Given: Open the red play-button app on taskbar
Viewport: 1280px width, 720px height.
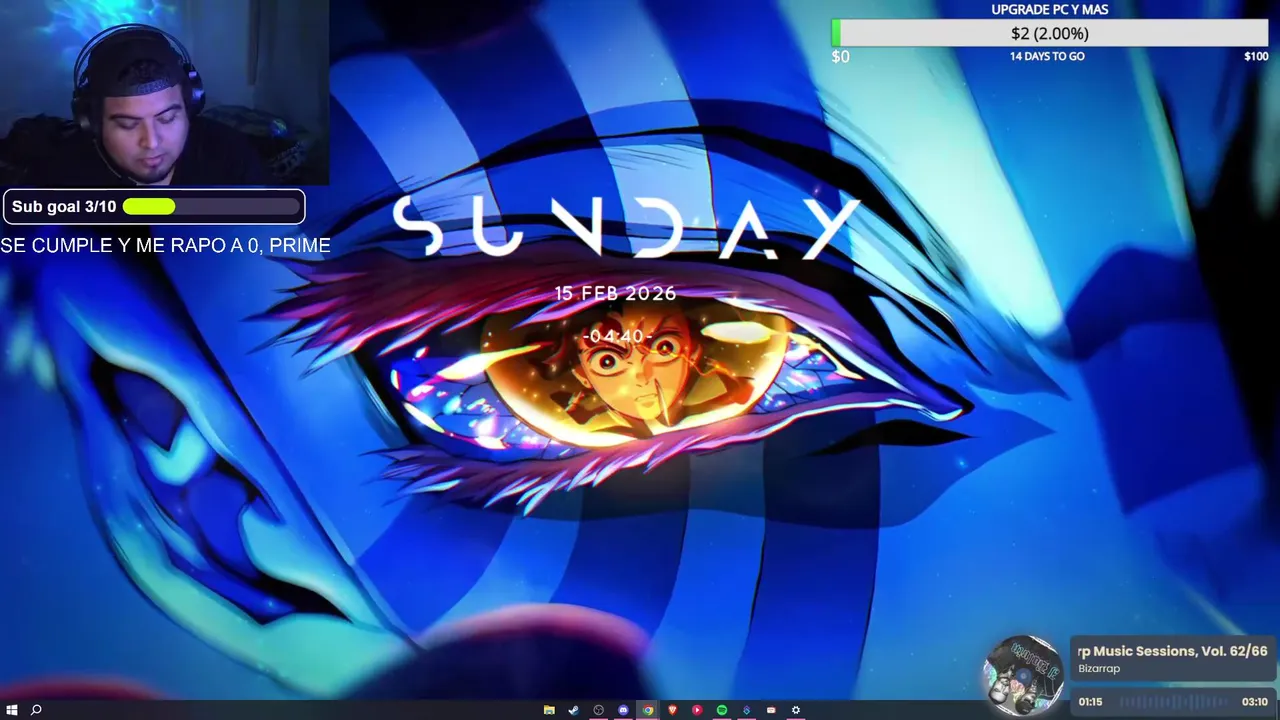Looking at the screenshot, I should pyautogui.click(x=697, y=710).
